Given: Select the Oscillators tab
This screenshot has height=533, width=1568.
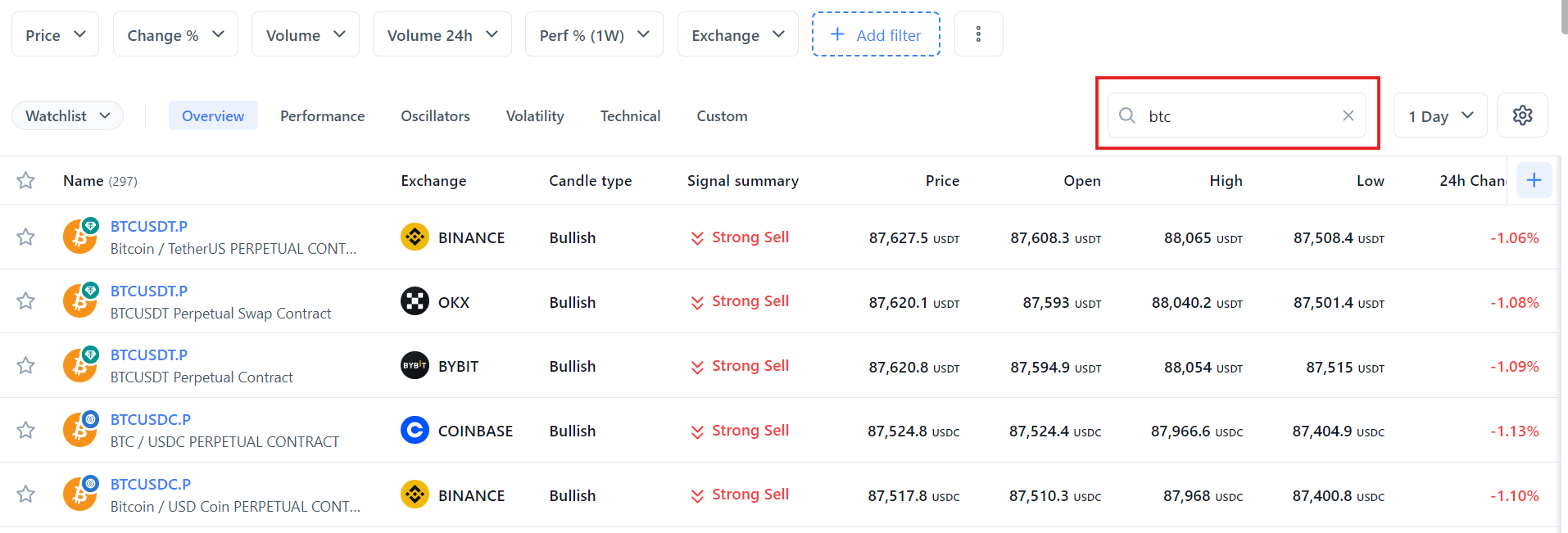Looking at the screenshot, I should click(435, 115).
